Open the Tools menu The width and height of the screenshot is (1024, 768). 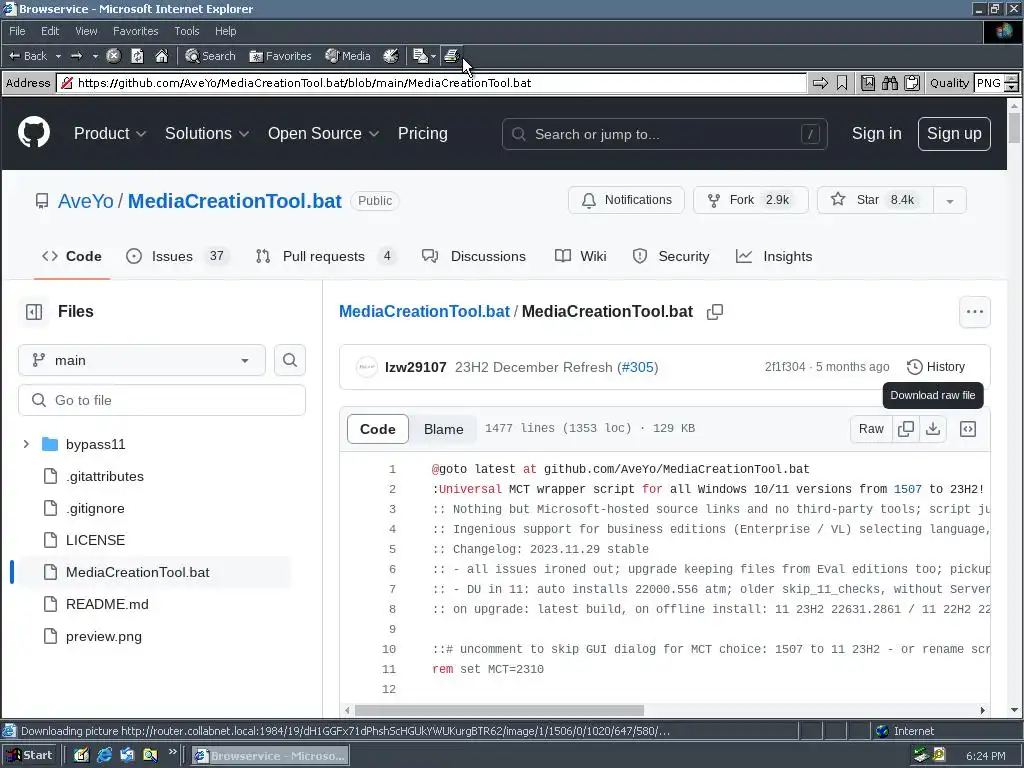click(x=186, y=31)
